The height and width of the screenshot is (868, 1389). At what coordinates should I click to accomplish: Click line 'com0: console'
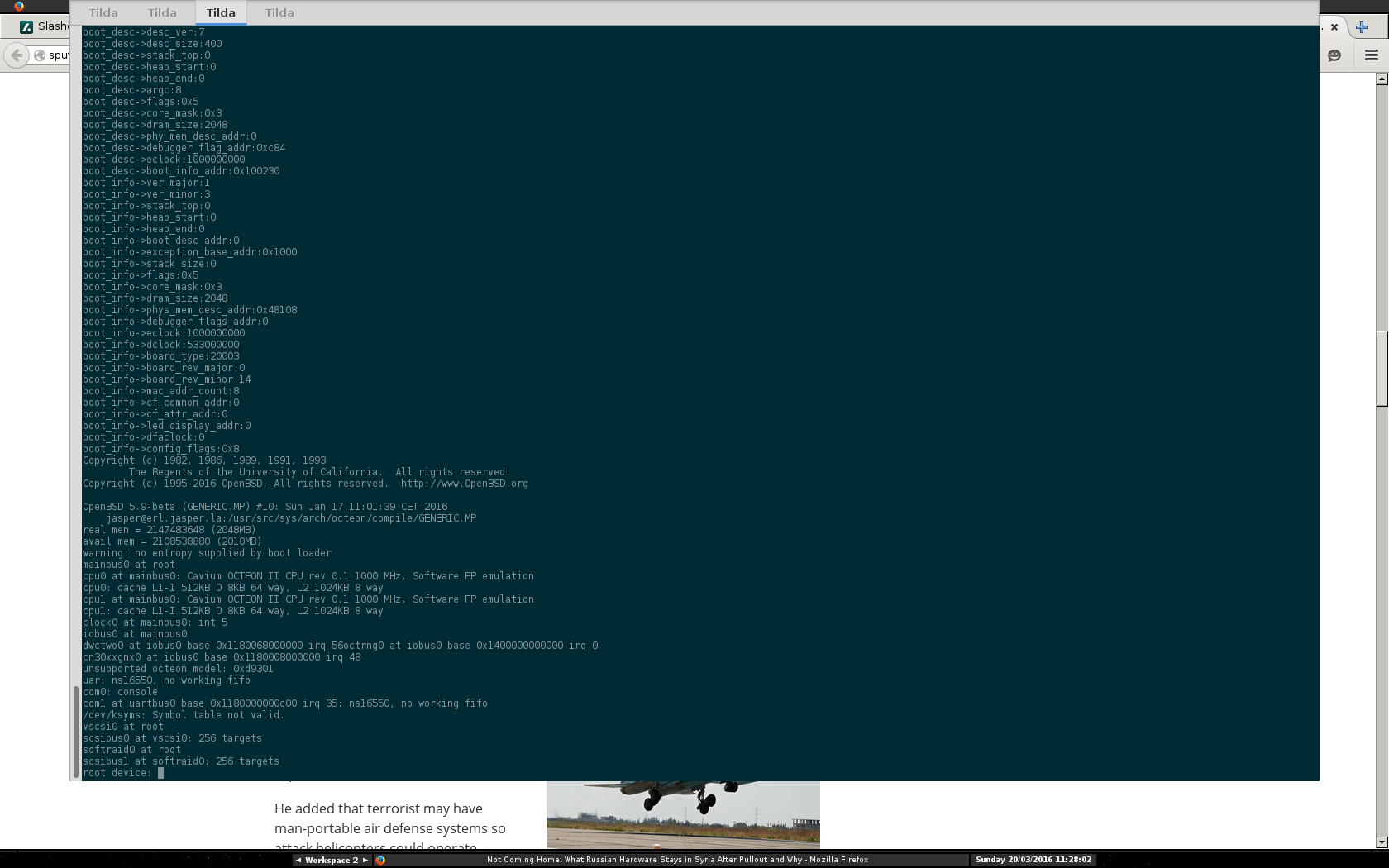(x=120, y=692)
